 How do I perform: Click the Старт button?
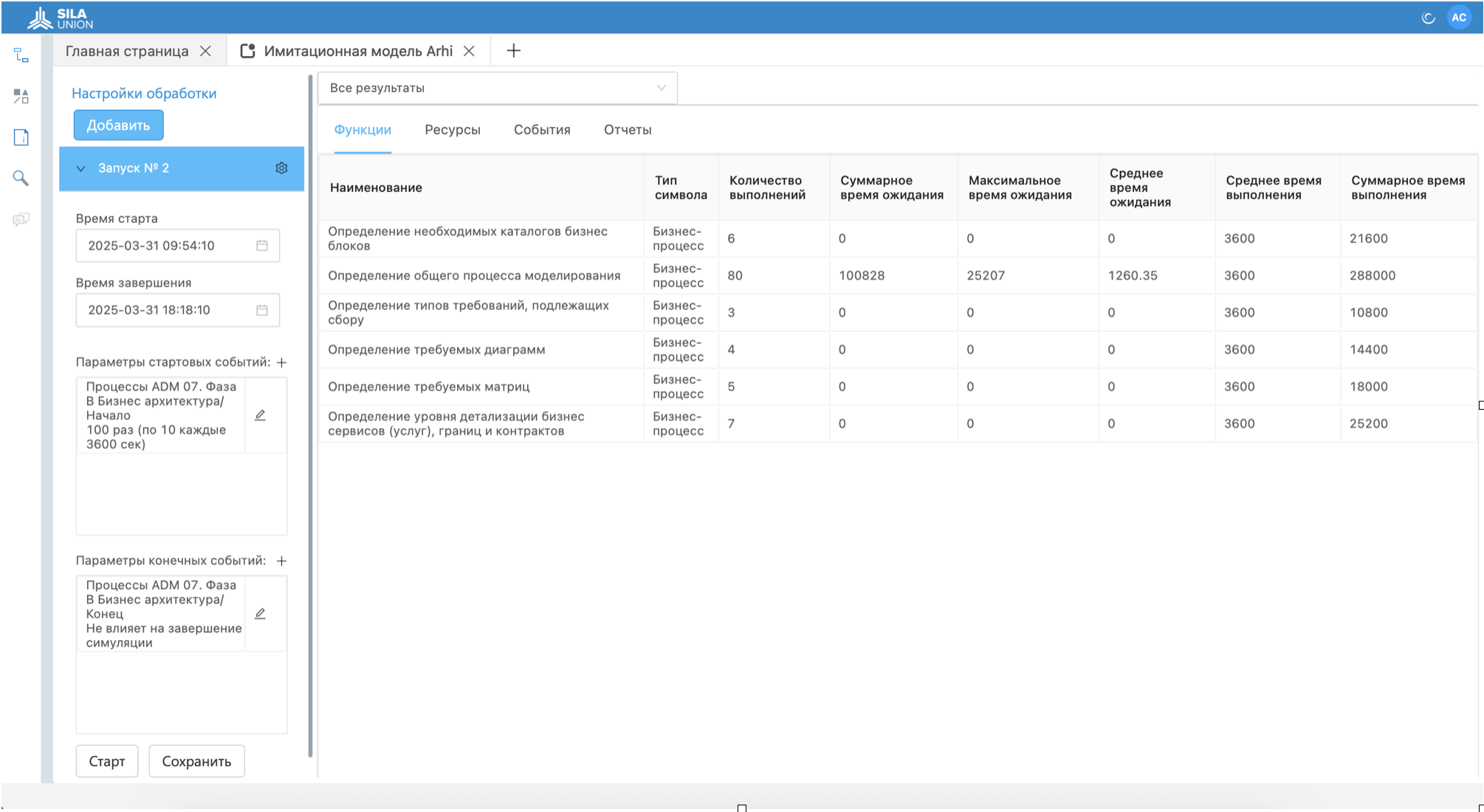(x=107, y=761)
